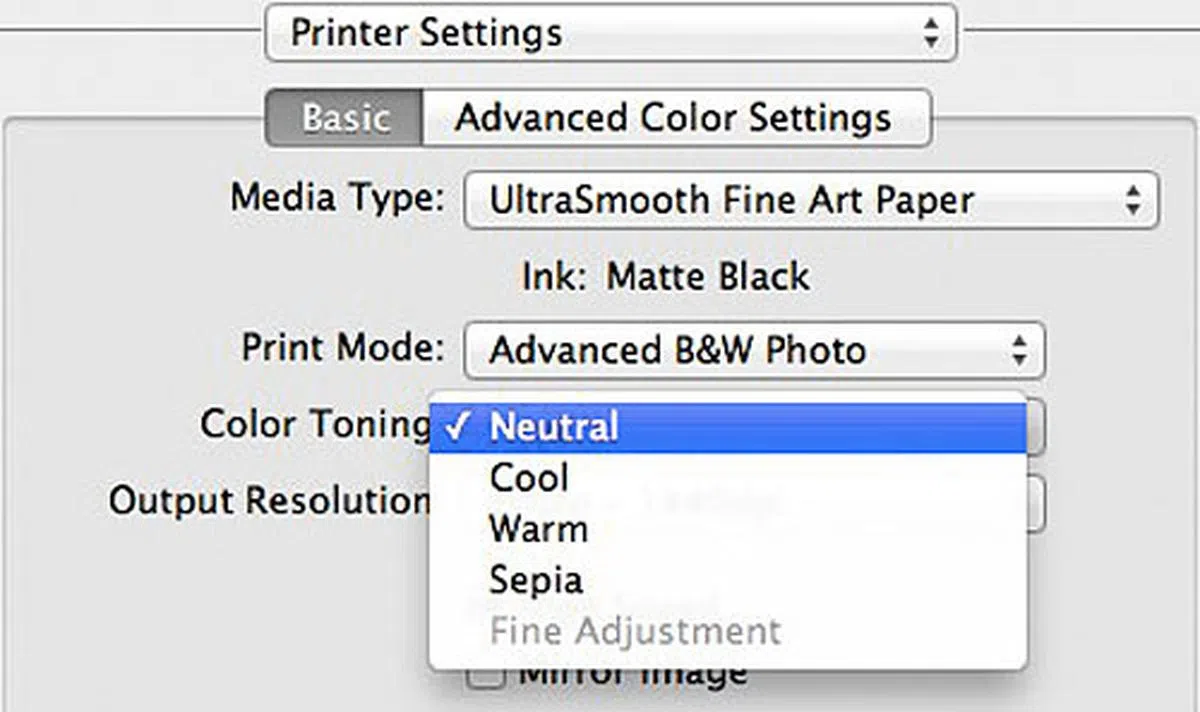Click the Media Type label

(337, 197)
